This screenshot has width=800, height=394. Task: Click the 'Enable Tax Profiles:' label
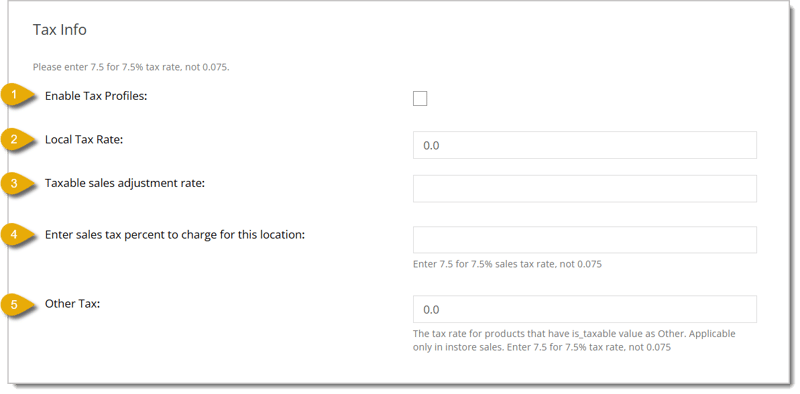pos(96,96)
